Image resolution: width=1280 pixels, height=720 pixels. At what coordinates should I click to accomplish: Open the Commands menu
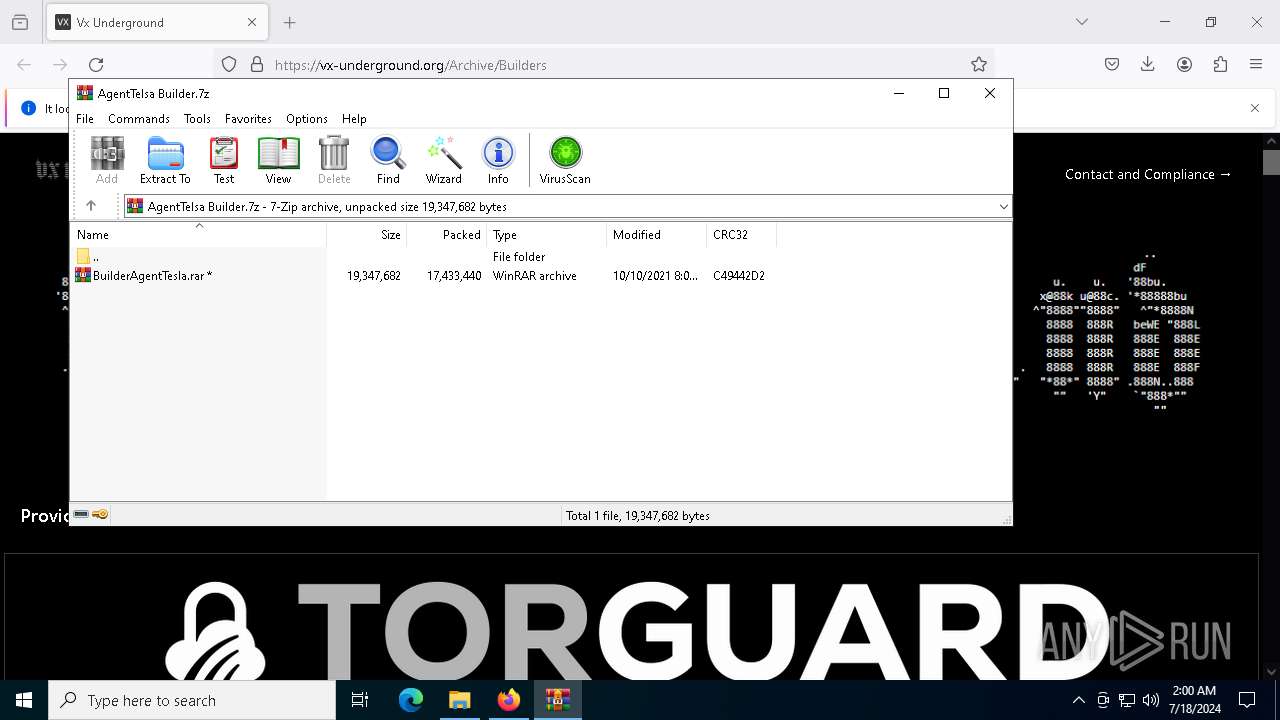click(139, 118)
